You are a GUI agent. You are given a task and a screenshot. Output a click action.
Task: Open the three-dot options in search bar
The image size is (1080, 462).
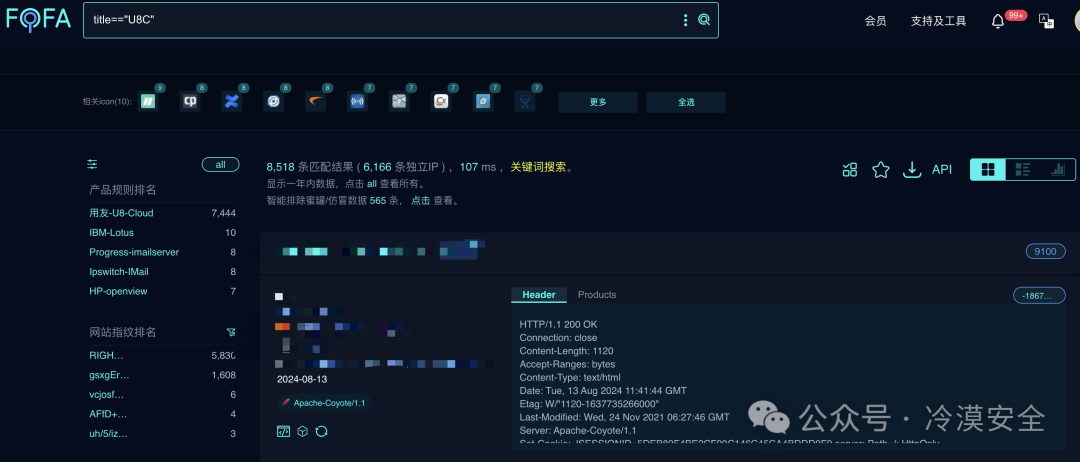[x=685, y=20]
